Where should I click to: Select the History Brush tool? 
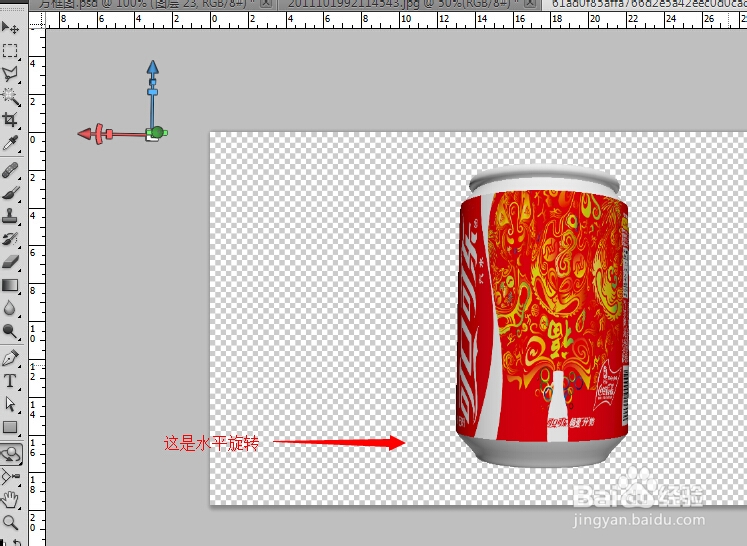pos(10,239)
